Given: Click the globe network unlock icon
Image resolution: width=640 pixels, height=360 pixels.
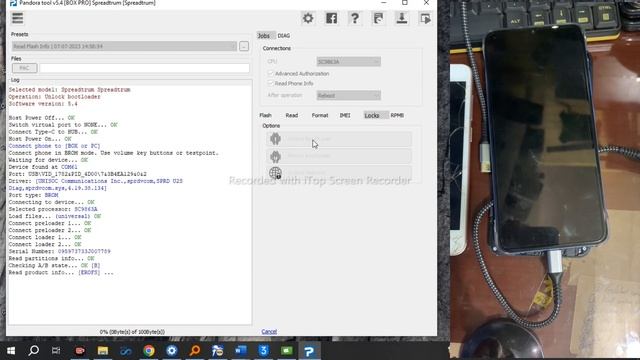Looking at the screenshot, I should pos(276,173).
